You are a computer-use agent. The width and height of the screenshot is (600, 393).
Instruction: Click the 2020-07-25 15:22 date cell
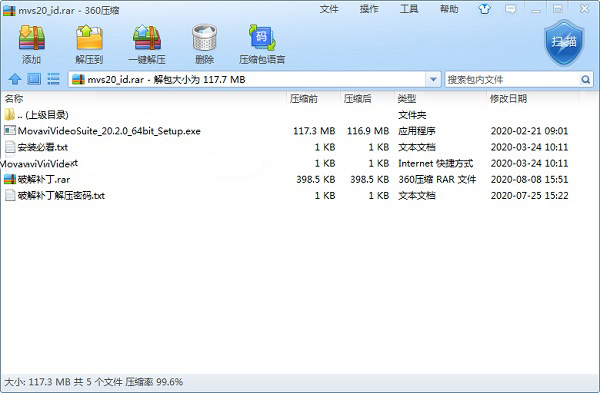530,196
